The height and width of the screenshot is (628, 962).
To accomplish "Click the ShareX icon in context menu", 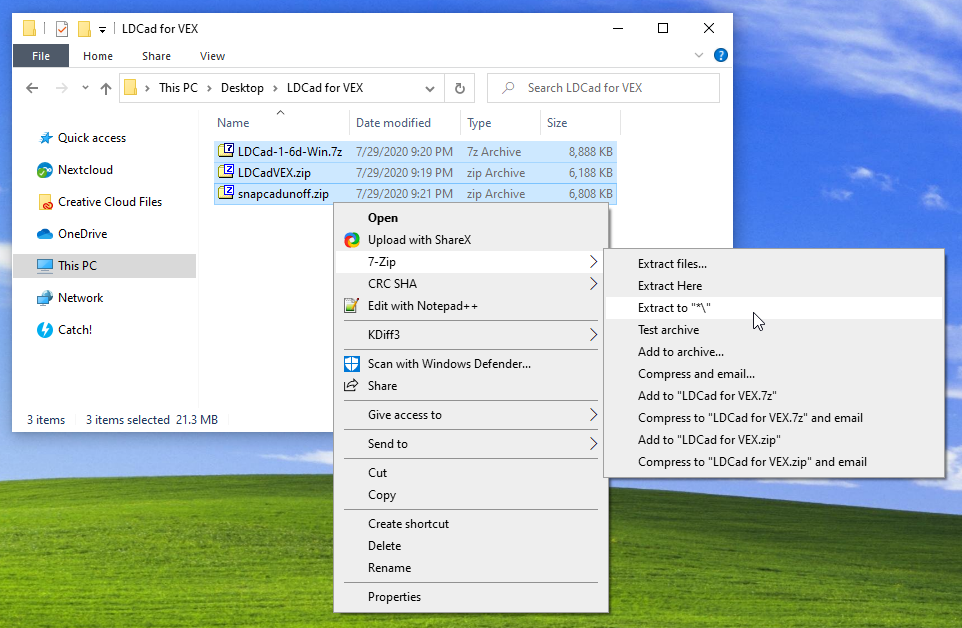I will click(x=352, y=240).
